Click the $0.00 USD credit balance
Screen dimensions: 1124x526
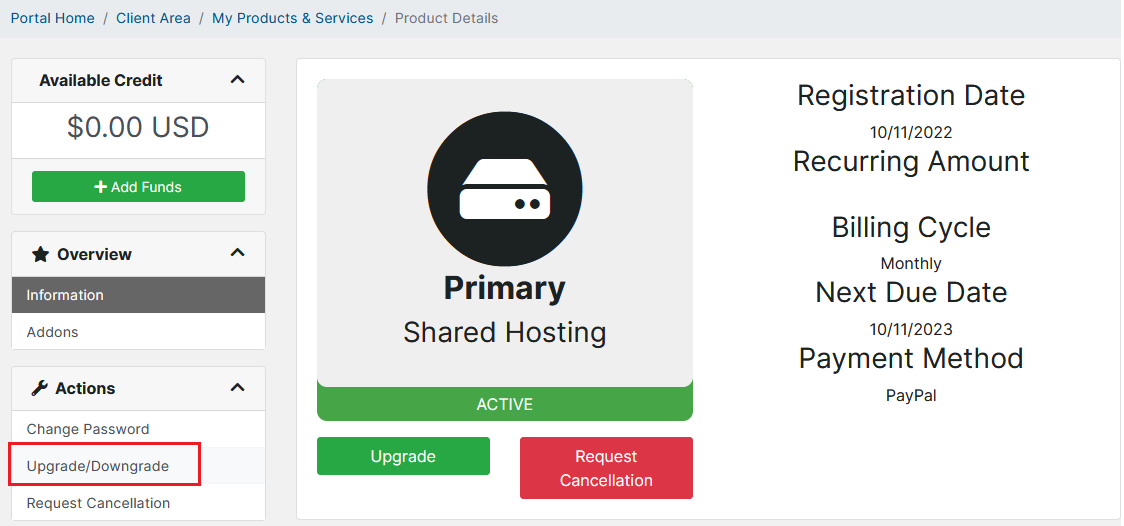tap(138, 128)
